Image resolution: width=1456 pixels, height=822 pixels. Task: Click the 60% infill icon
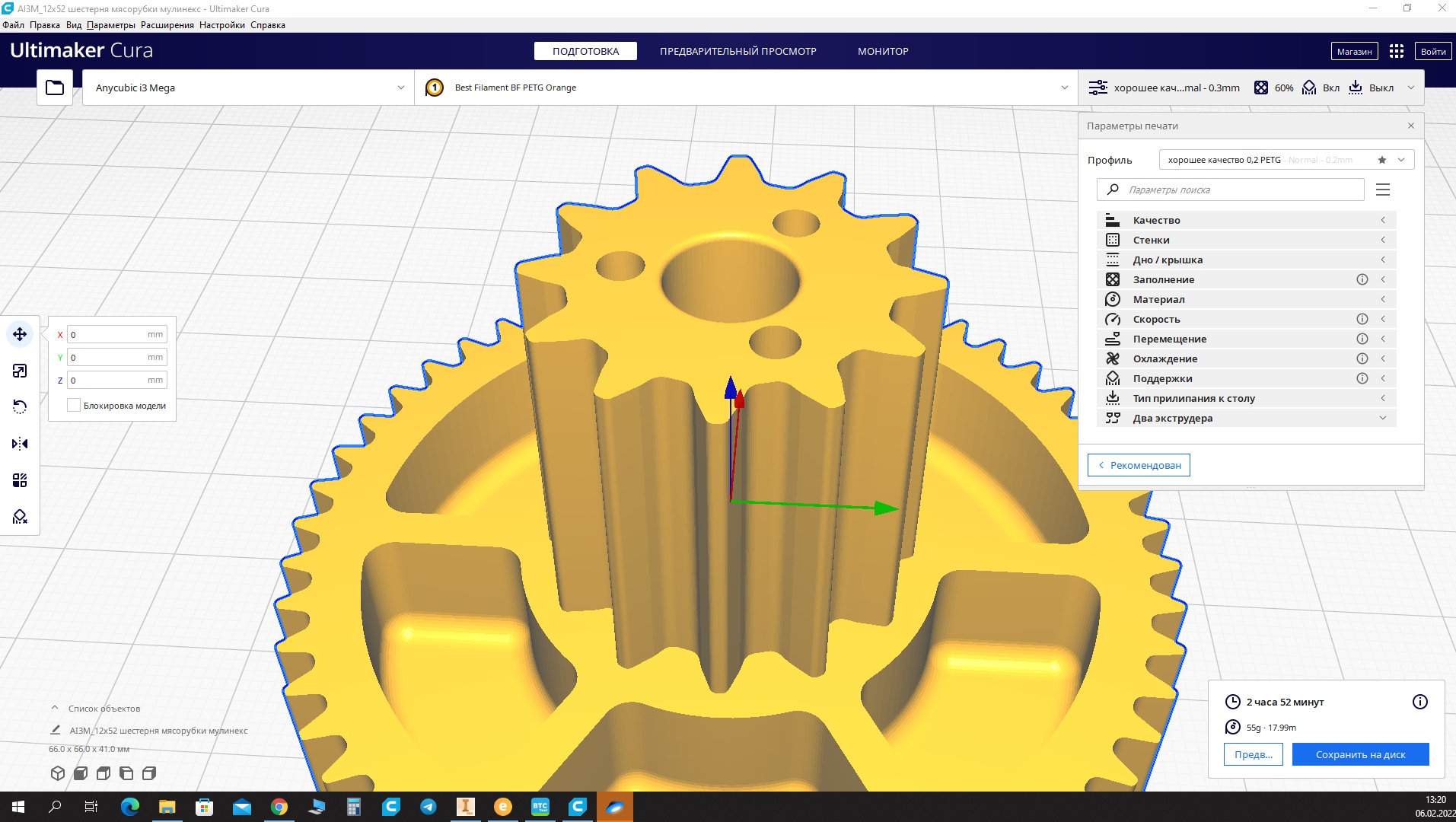(x=1261, y=88)
